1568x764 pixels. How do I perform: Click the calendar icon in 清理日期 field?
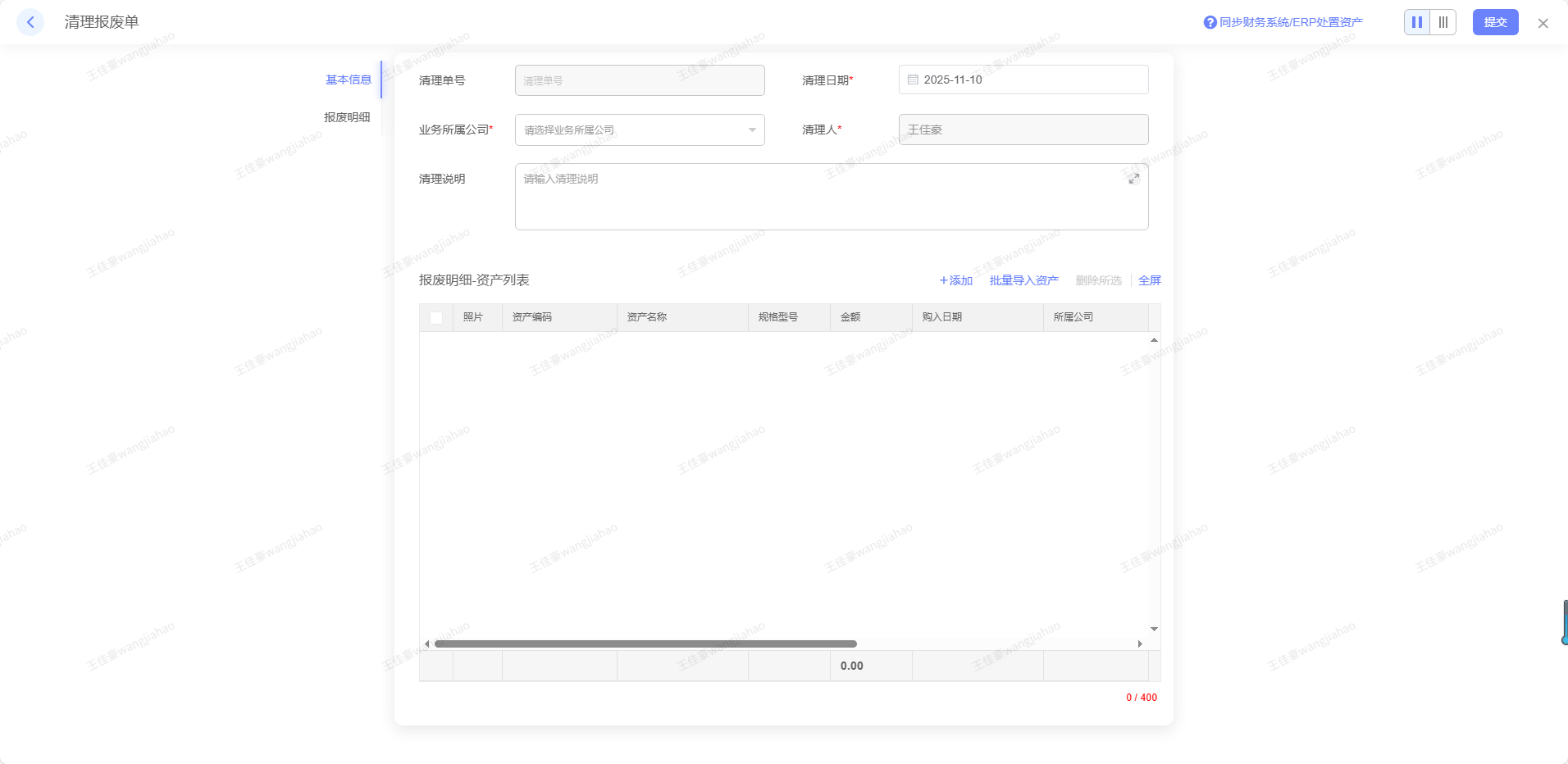[913, 80]
